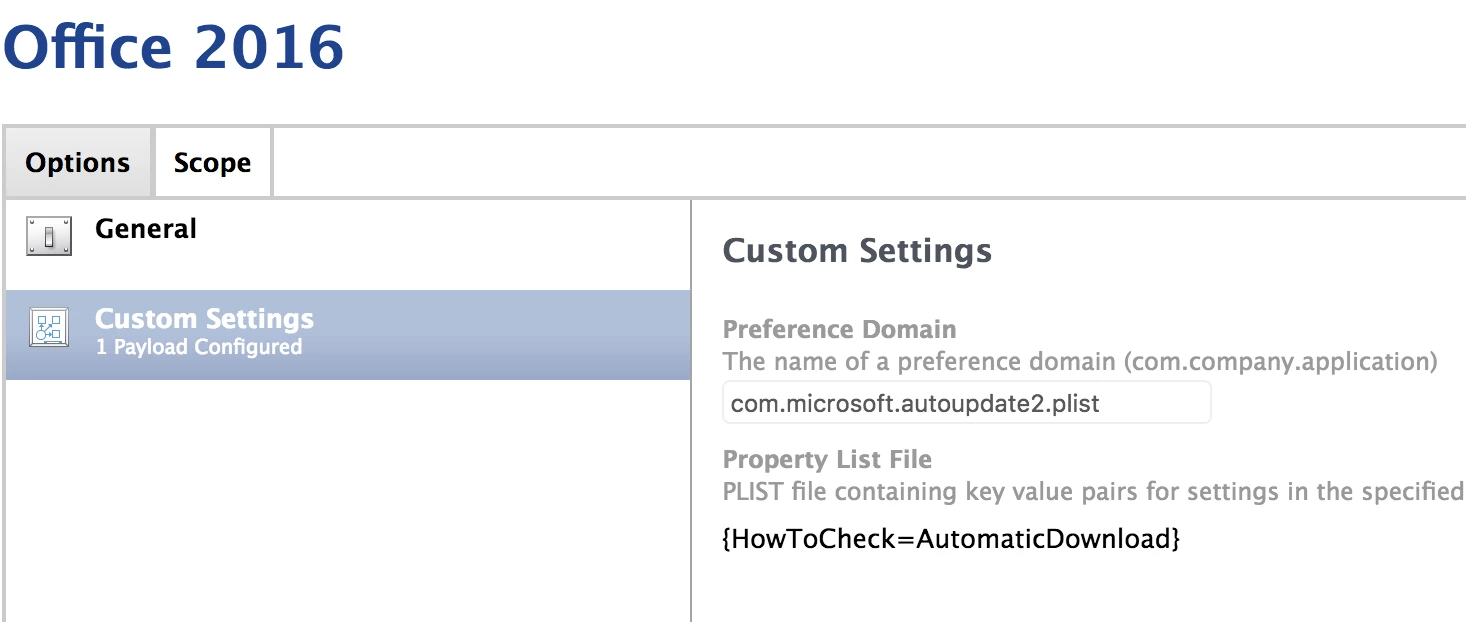
Task: Click the '1 Payload Configured' subtitle
Action: [198, 348]
